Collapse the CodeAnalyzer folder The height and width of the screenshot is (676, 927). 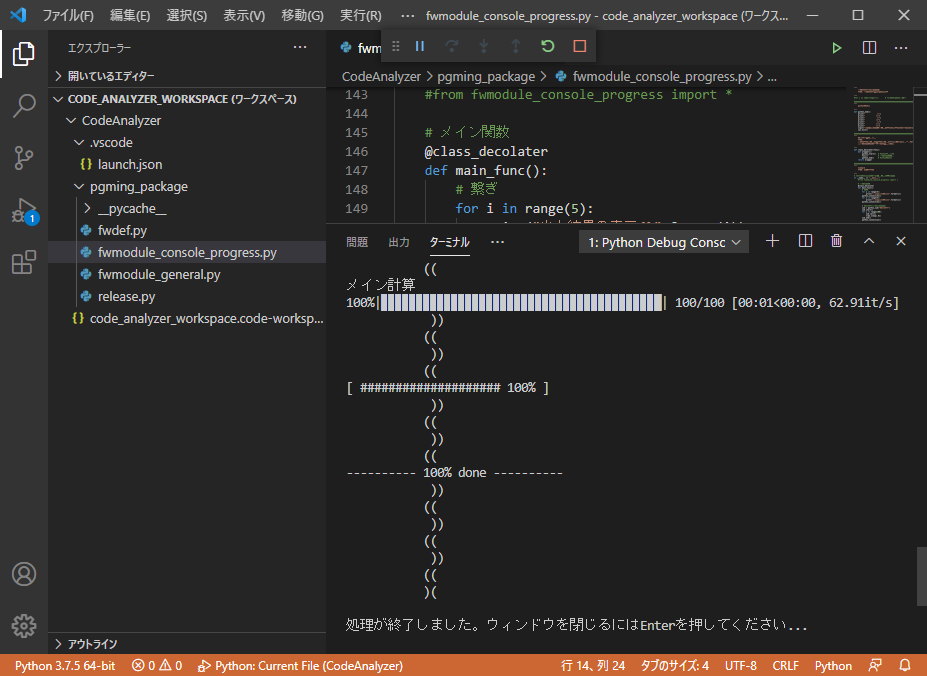(187, 121)
